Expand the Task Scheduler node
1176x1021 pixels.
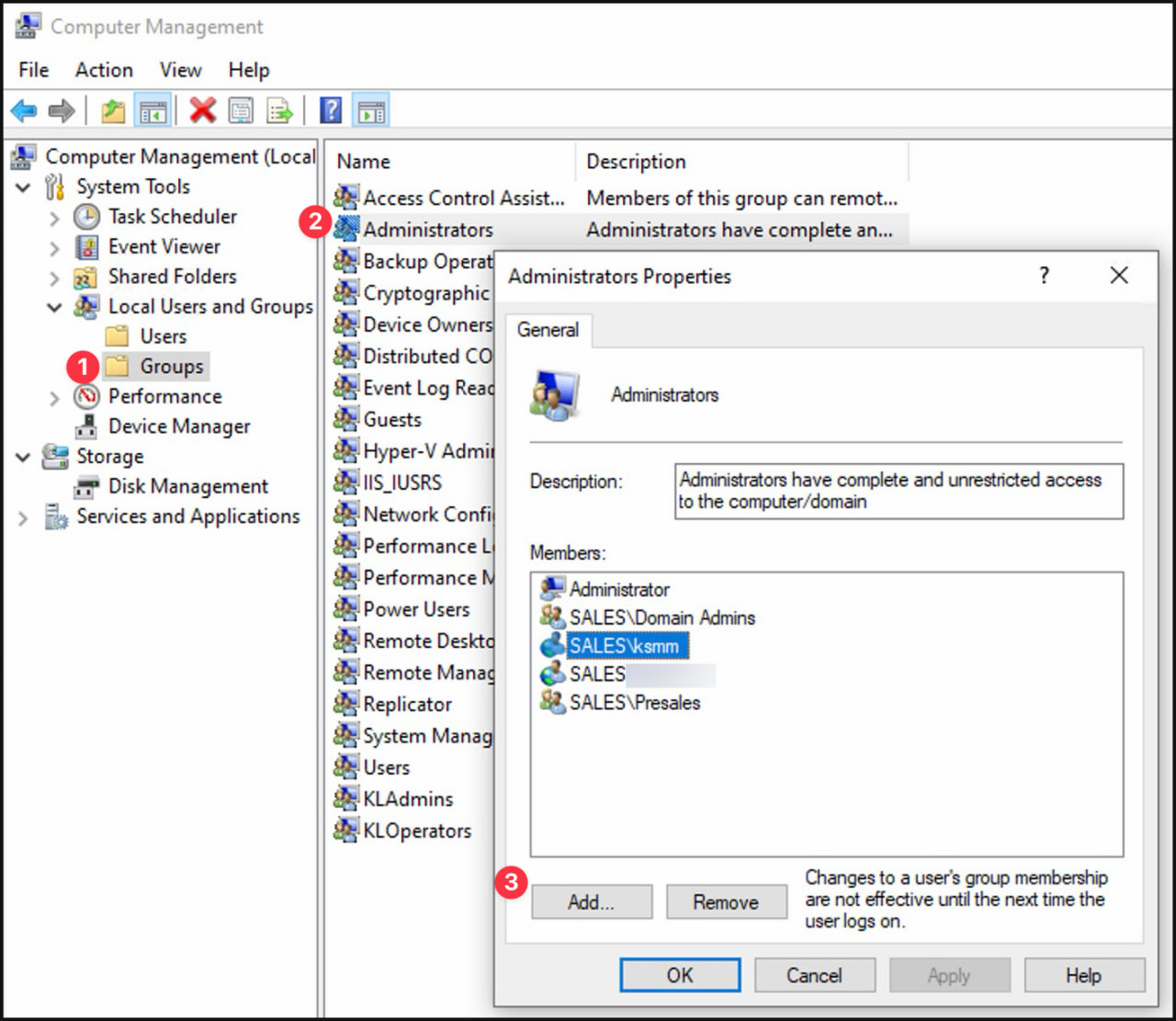coord(54,218)
